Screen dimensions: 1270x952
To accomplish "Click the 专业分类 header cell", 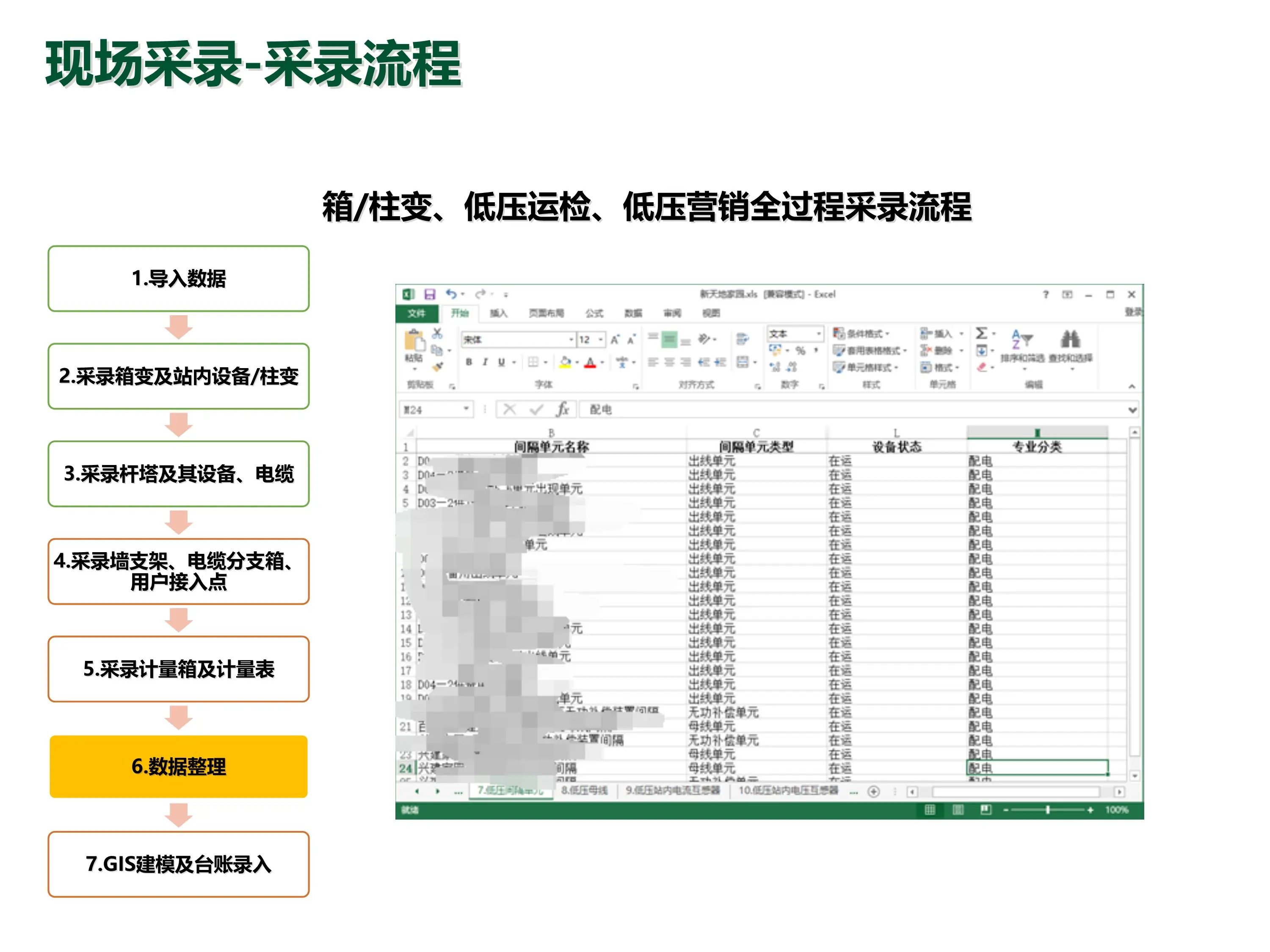I will coord(1037,446).
